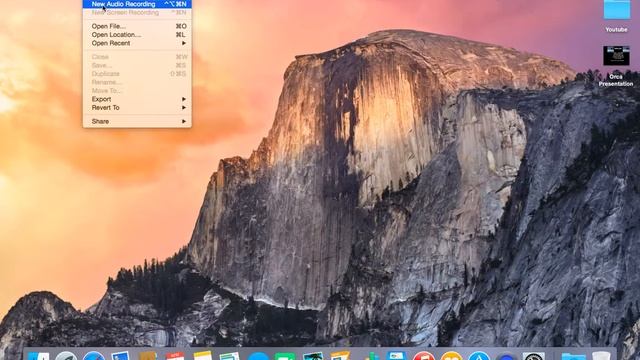Choose Open File... menu item
The width and height of the screenshot is (640, 360).
(x=137, y=26)
